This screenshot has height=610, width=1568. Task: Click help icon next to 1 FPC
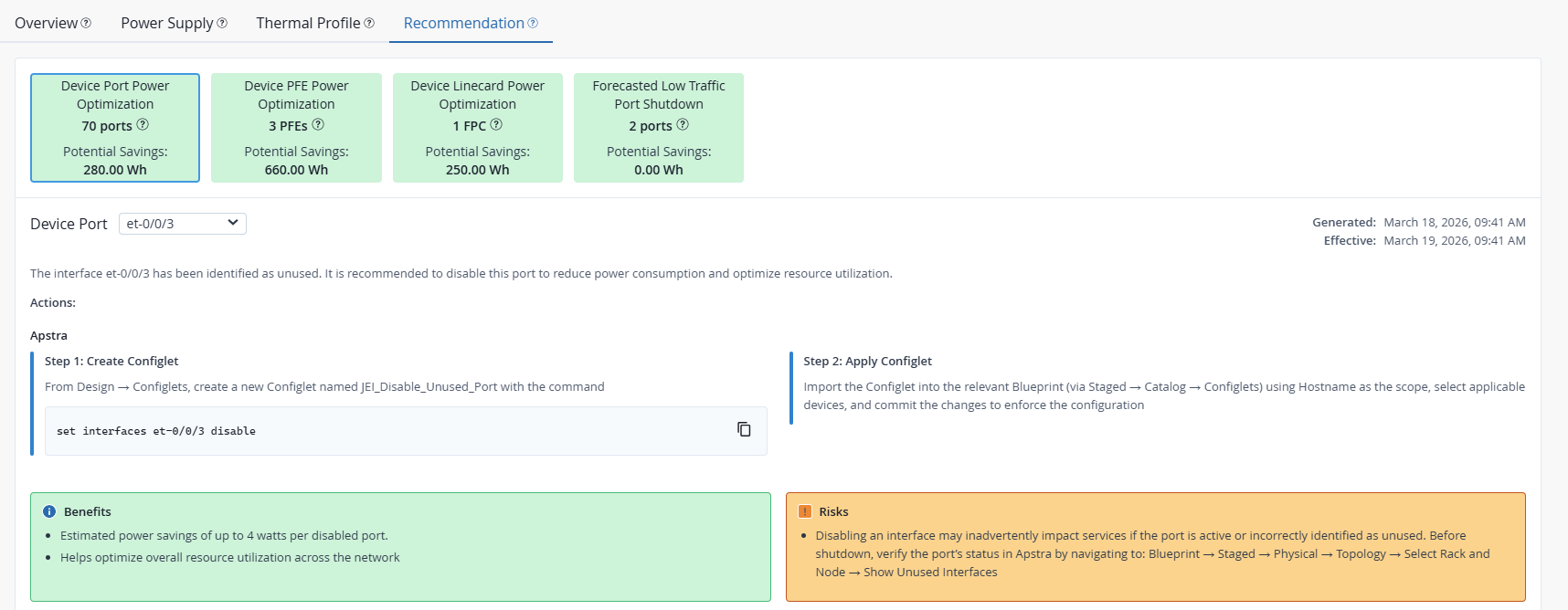[496, 125]
